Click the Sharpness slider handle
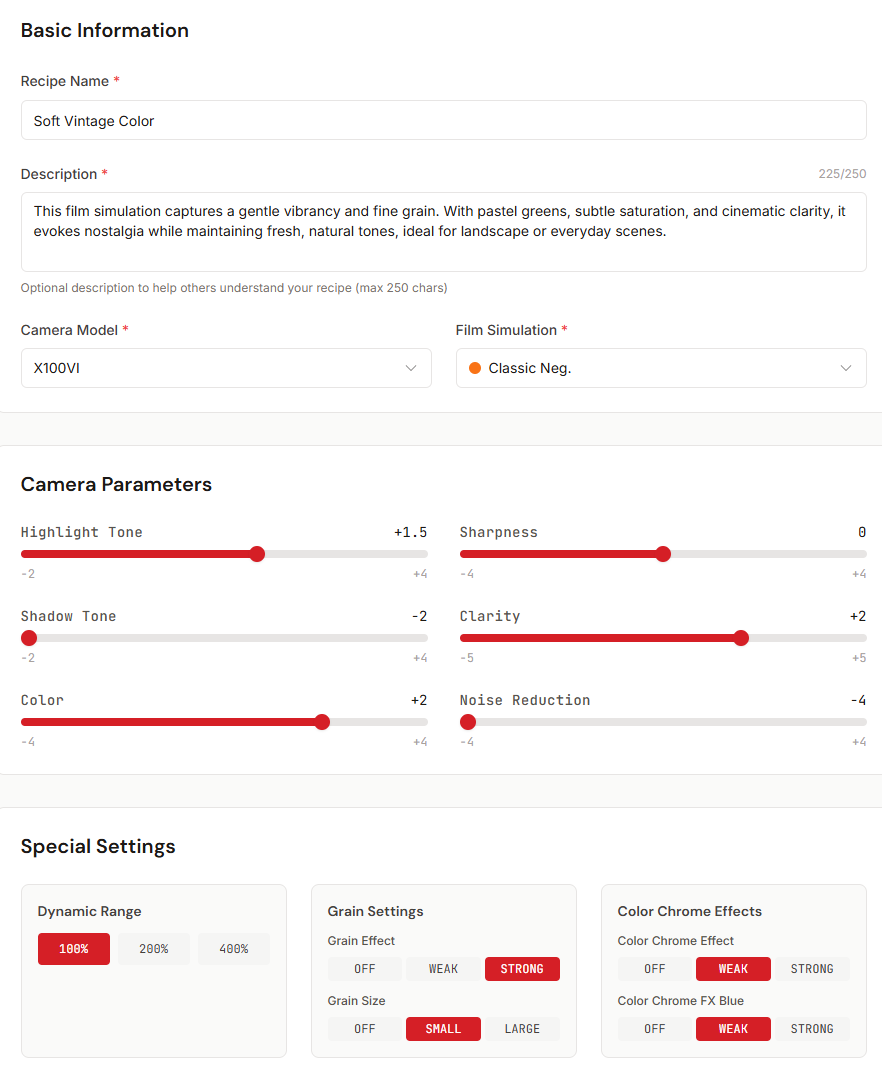882x1069 pixels. click(x=663, y=554)
